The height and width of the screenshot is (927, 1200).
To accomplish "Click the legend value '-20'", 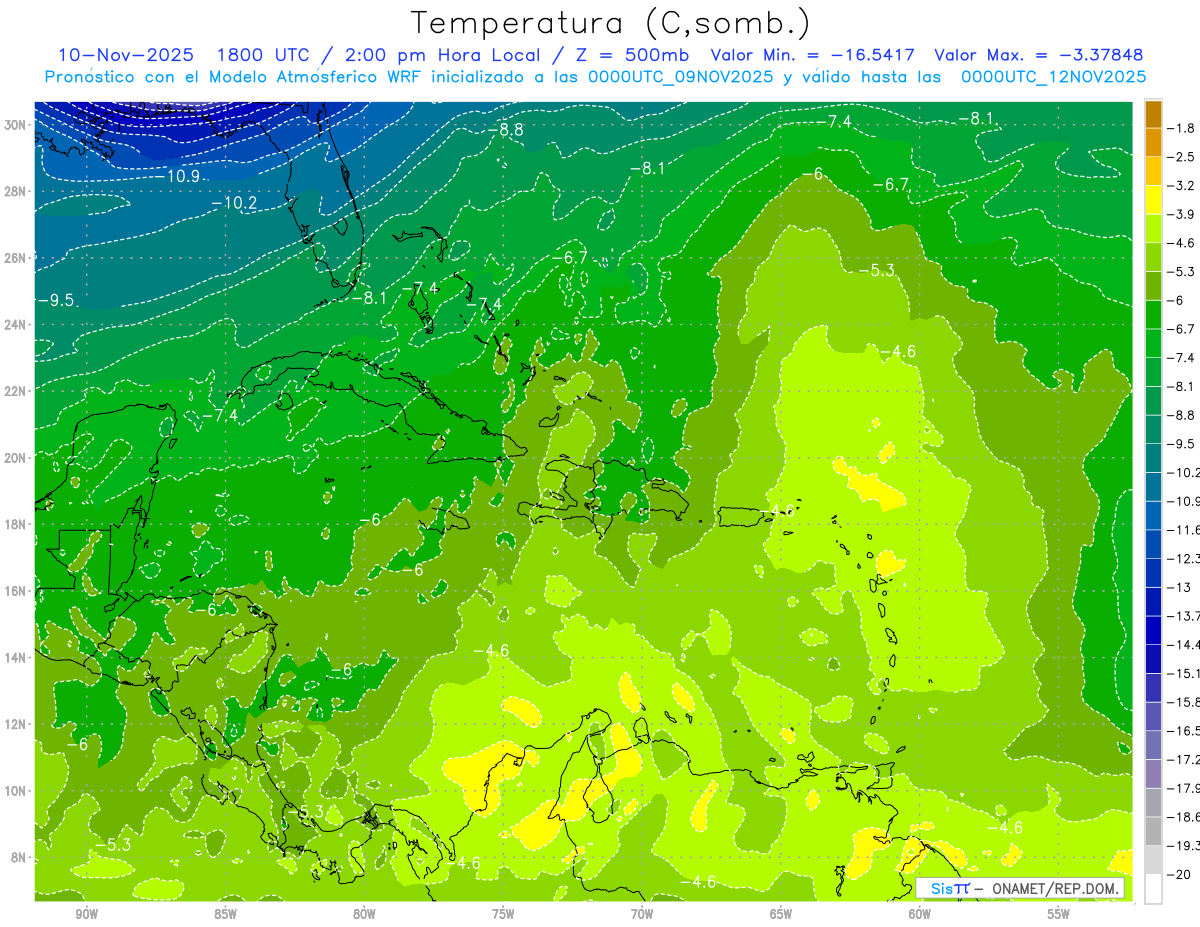I will [x=1180, y=875].
